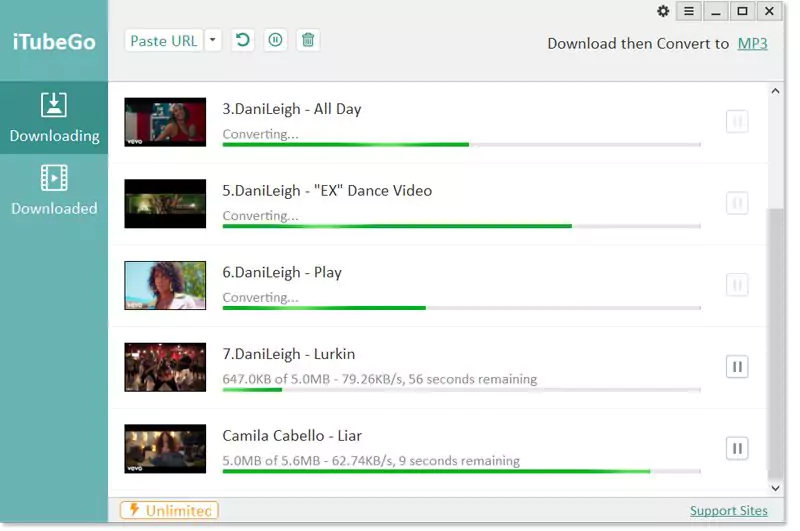This screenshot has height=531, width=800.
Task: Pause the 7.DaniLeigh - Lurkin download
Action: [x=737, y=367]
